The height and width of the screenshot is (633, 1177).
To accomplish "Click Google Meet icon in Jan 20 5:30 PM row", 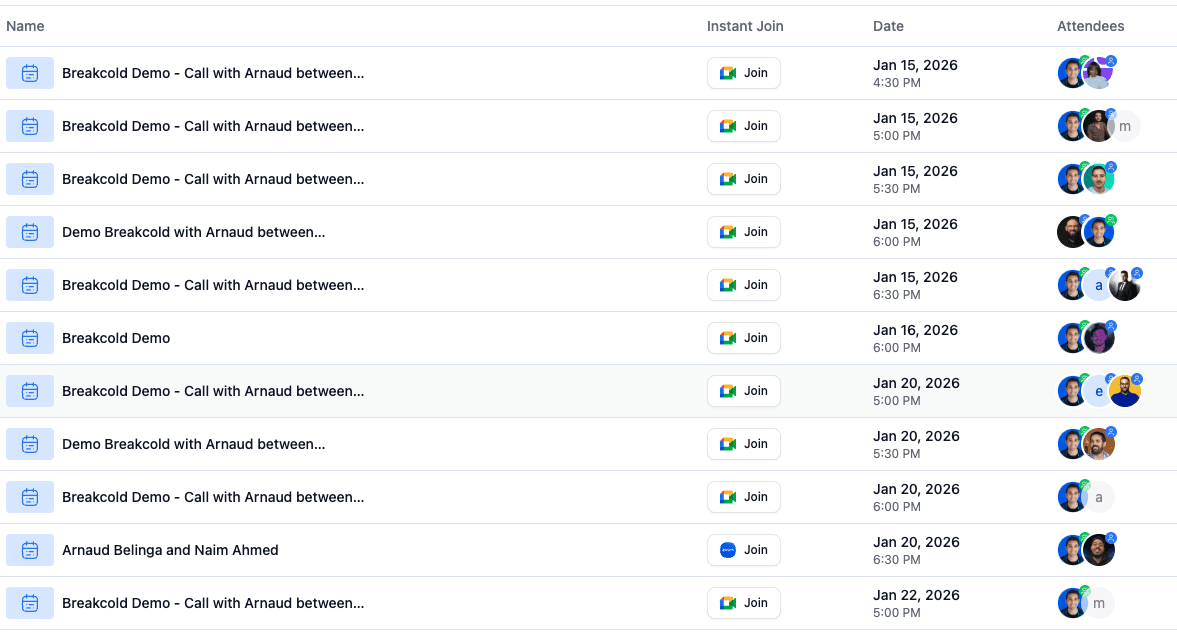I will point(728,444).
